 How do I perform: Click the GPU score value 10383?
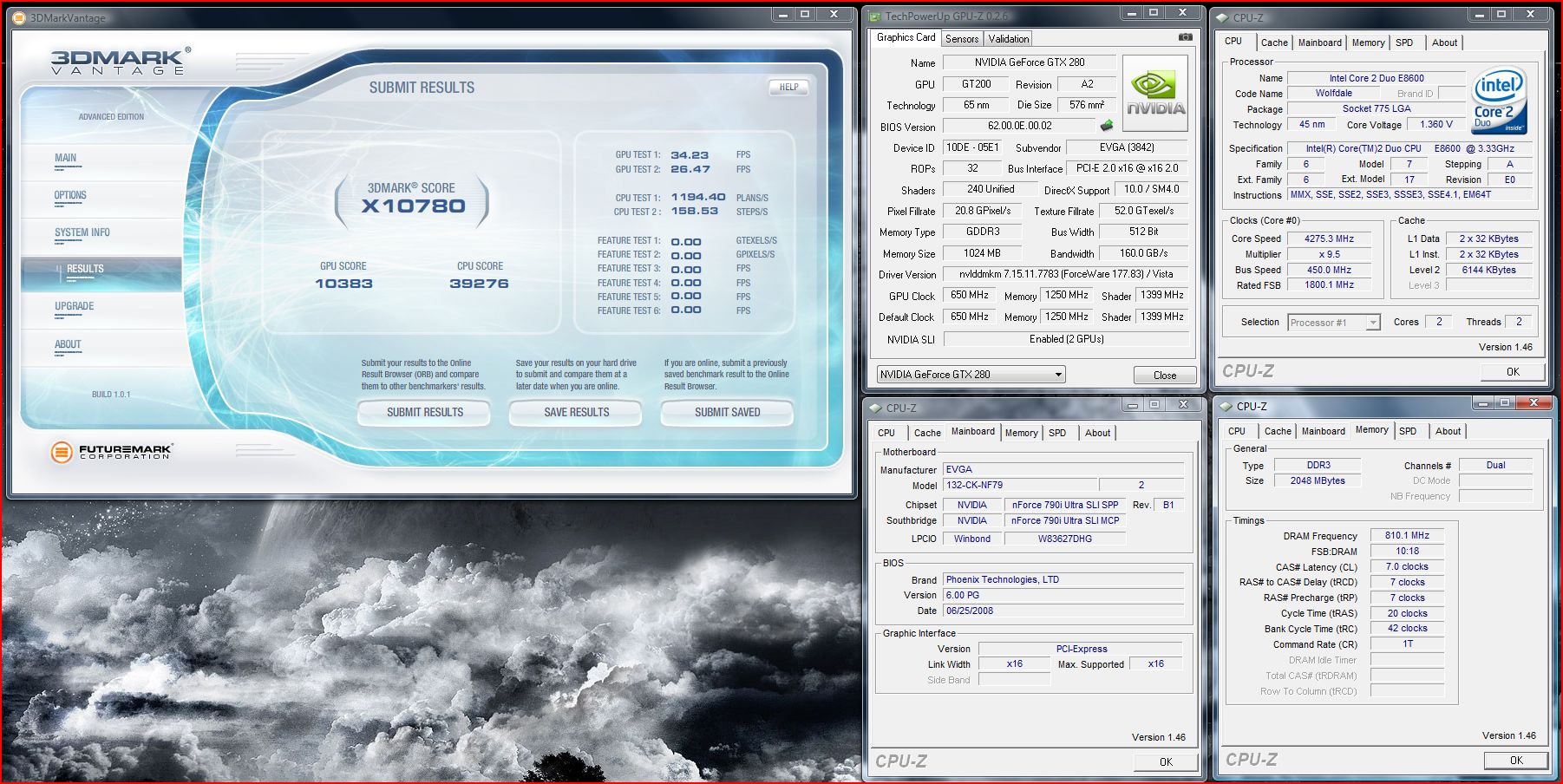click(343, 284)
